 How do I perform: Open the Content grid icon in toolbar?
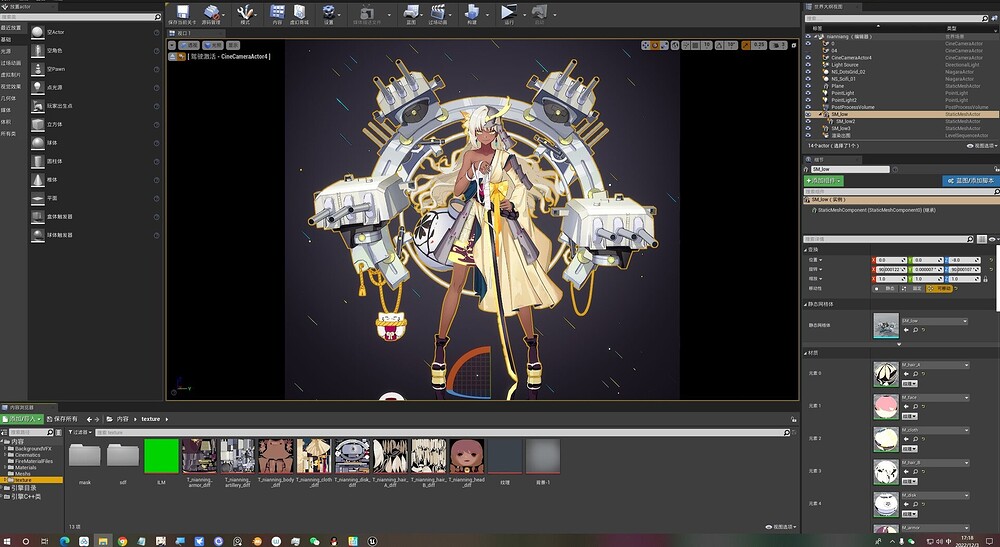(277, 12)
